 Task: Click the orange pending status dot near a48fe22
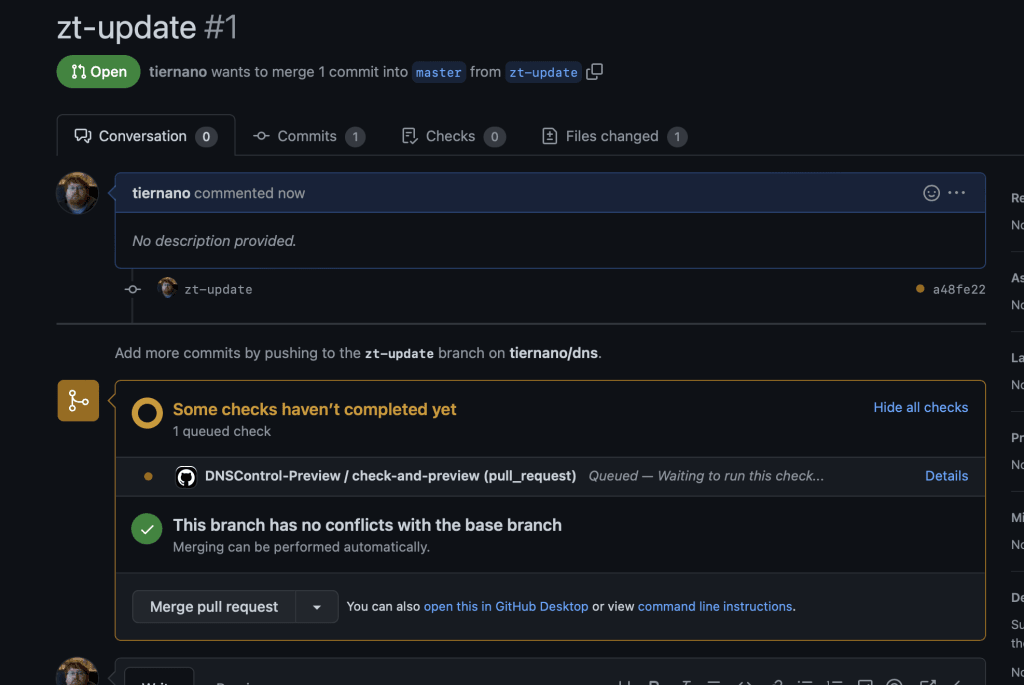pyautogui.click(x=920, y=289)
